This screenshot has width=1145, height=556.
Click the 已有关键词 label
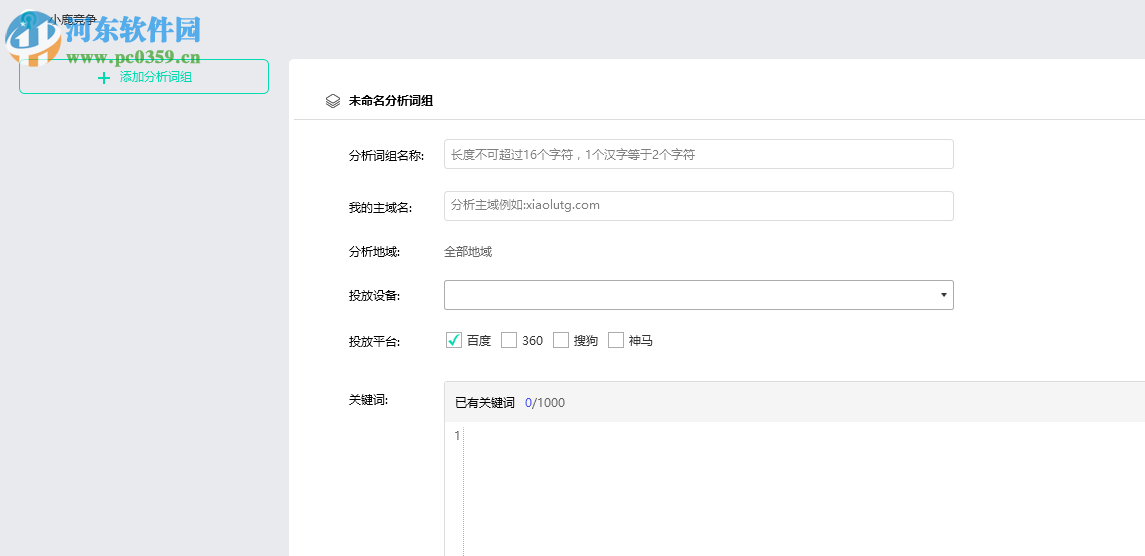point(485,403)
